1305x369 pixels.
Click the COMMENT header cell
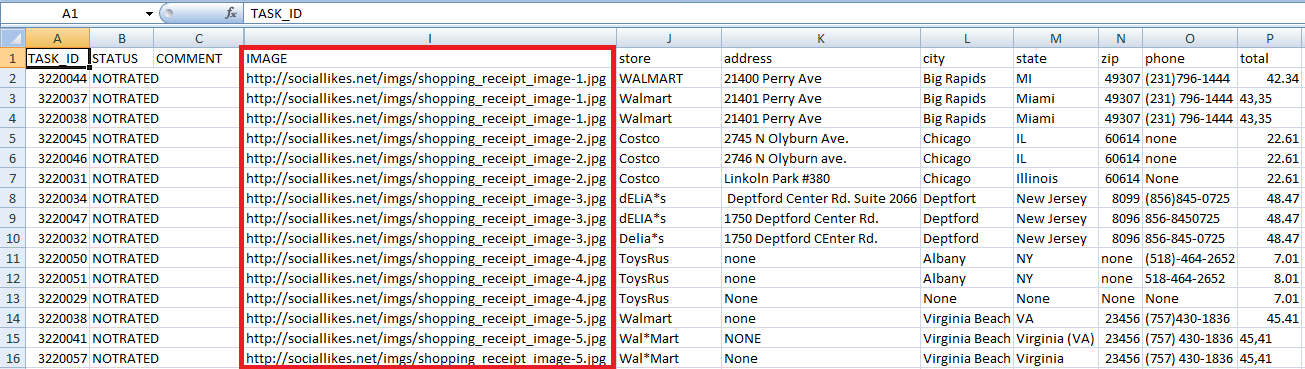click(199, 58)
